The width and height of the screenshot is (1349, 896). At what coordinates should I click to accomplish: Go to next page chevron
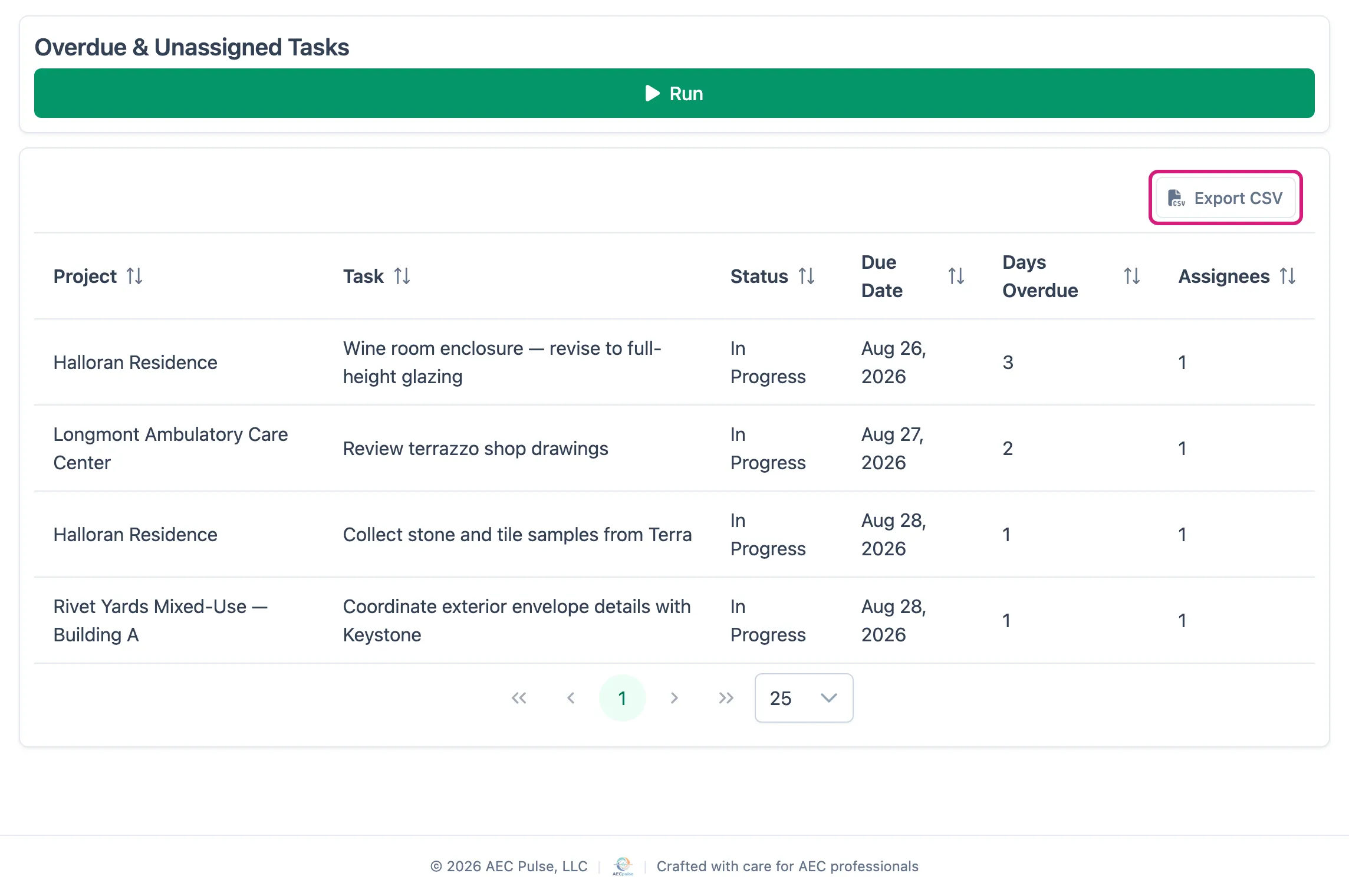[x=674, y=698]
